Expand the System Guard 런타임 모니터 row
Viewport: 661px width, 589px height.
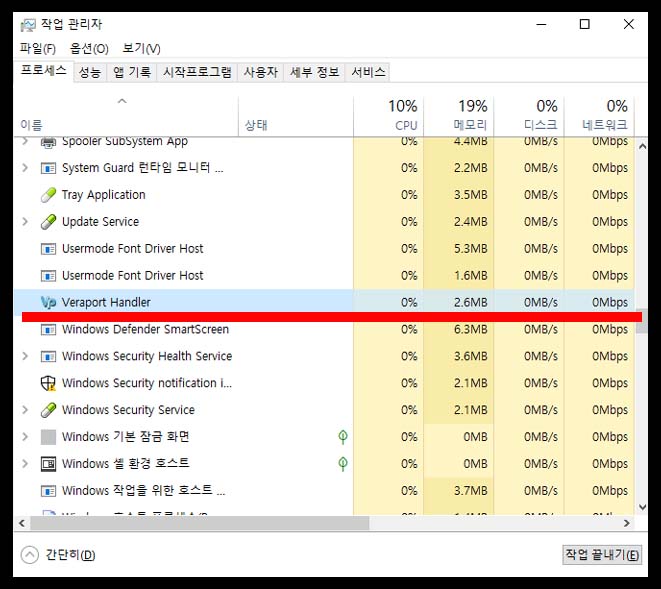tap(25, 168)
